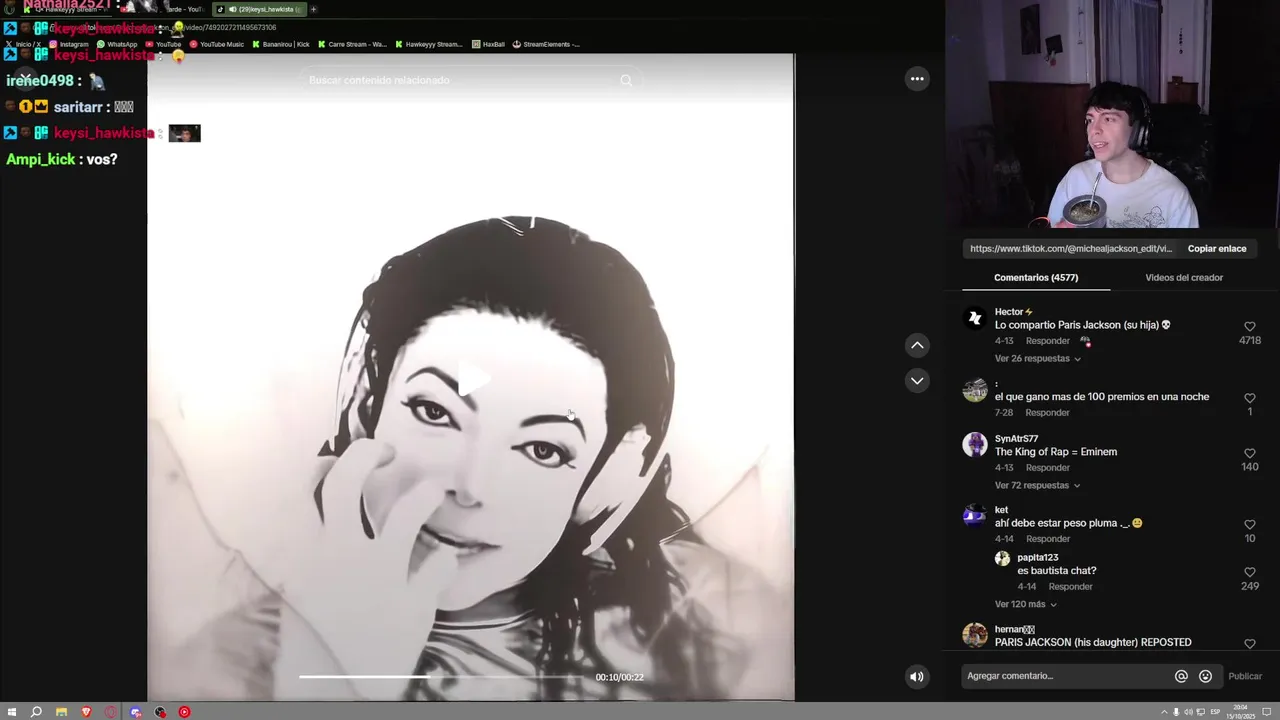Viewport: 1280px width, 720px height.
Task: Go to previous video with up arrow
Action: (x=917, y=345)
